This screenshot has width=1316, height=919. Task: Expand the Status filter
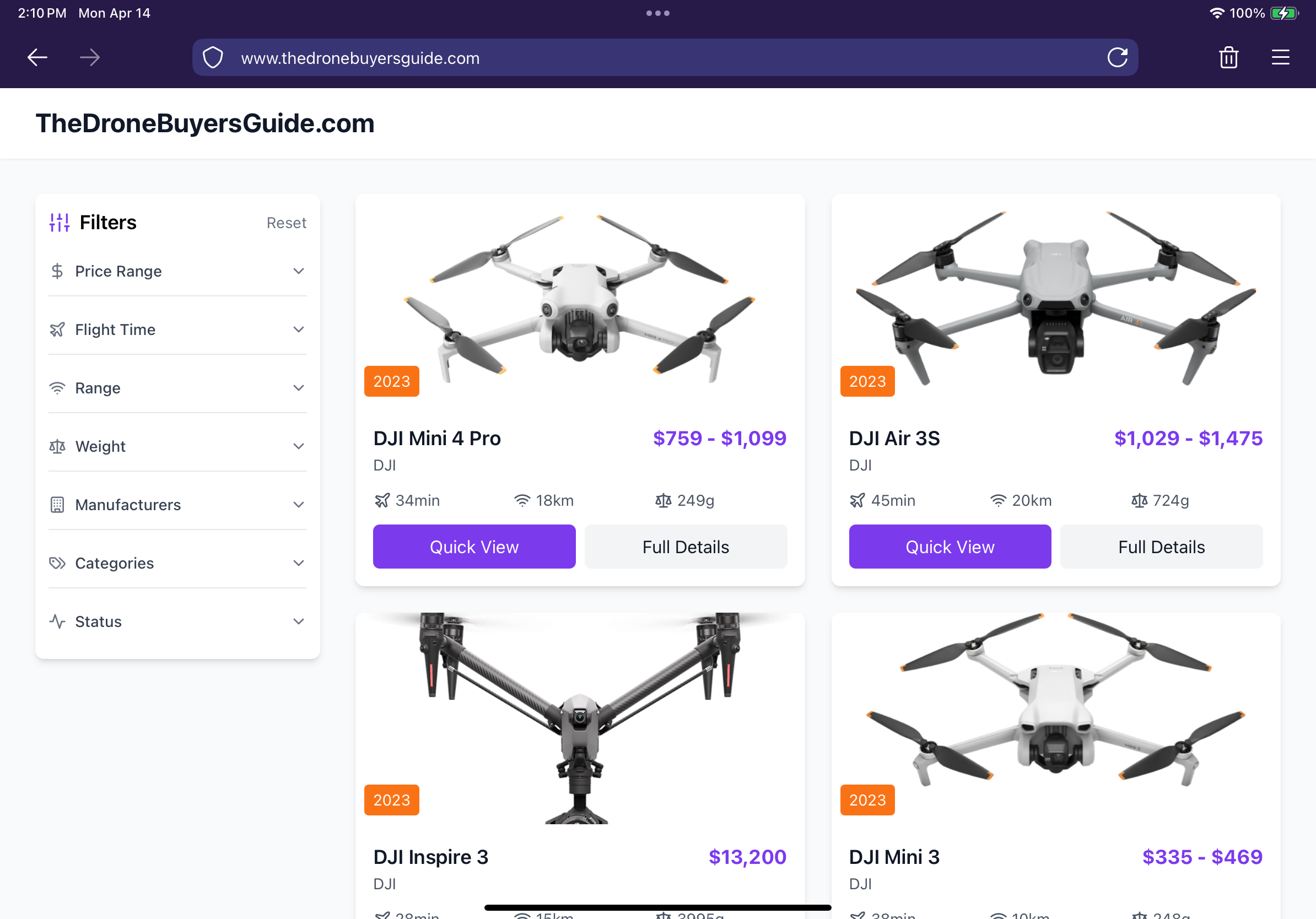[177, 621]
